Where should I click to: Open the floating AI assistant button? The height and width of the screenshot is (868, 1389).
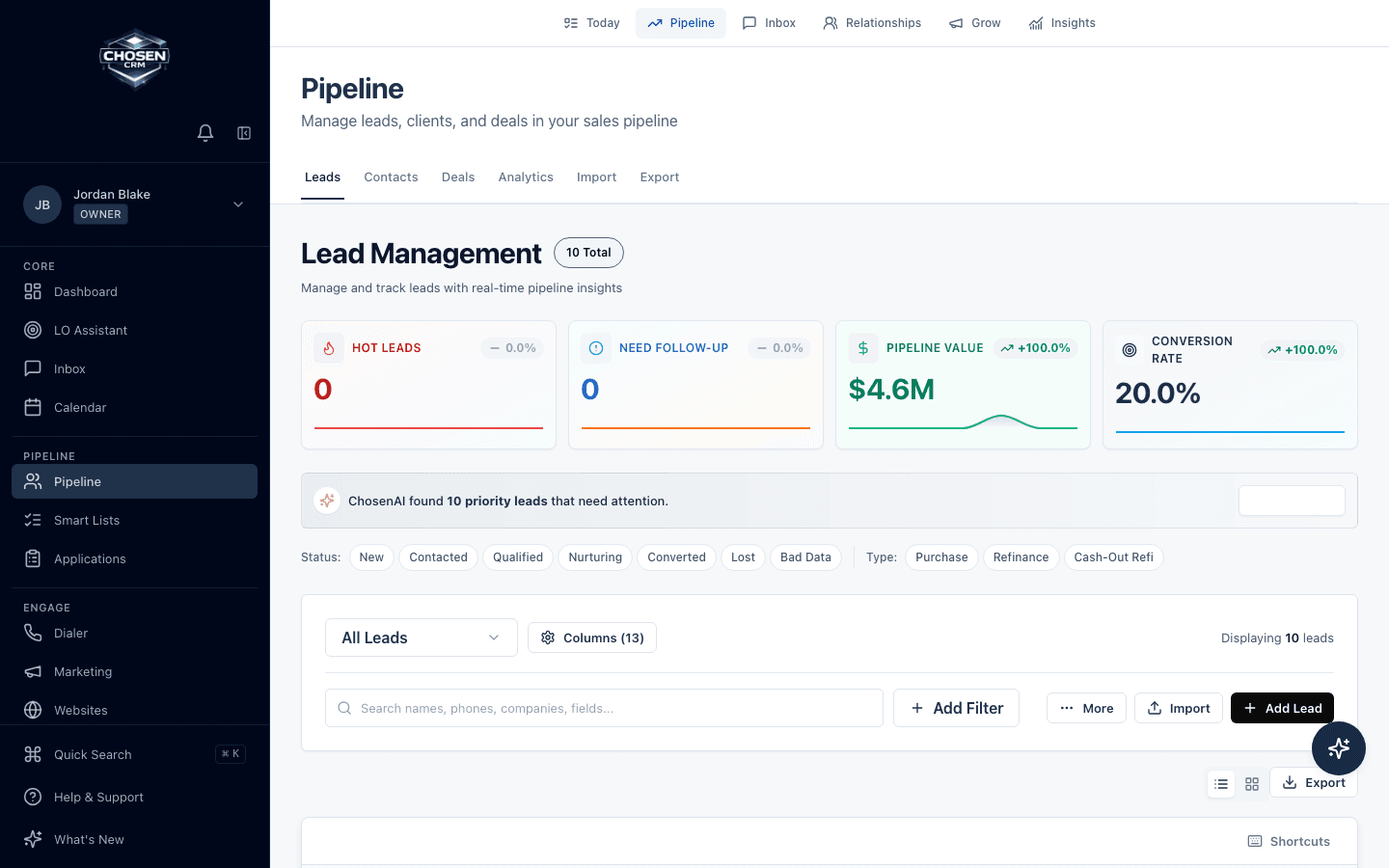pyautogui.click(x=1339, y=748)
